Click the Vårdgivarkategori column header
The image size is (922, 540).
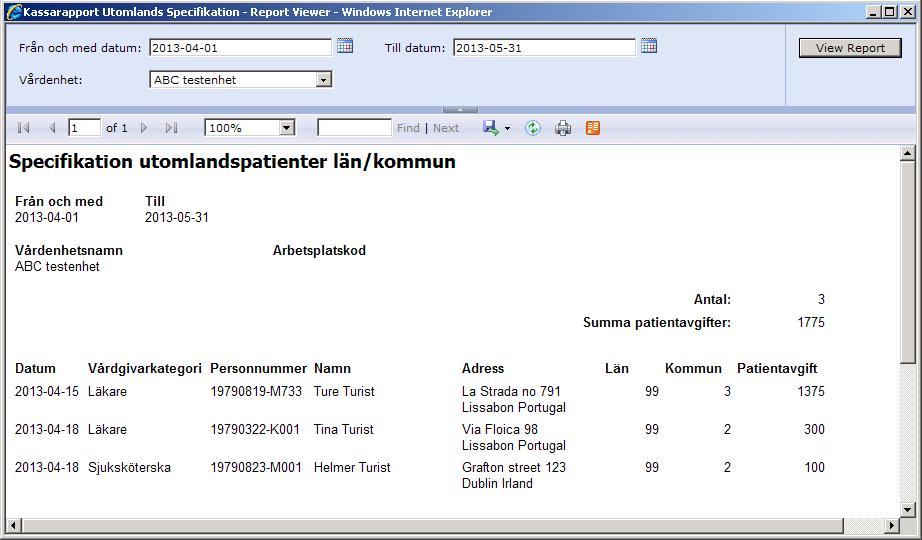[145, 368]
